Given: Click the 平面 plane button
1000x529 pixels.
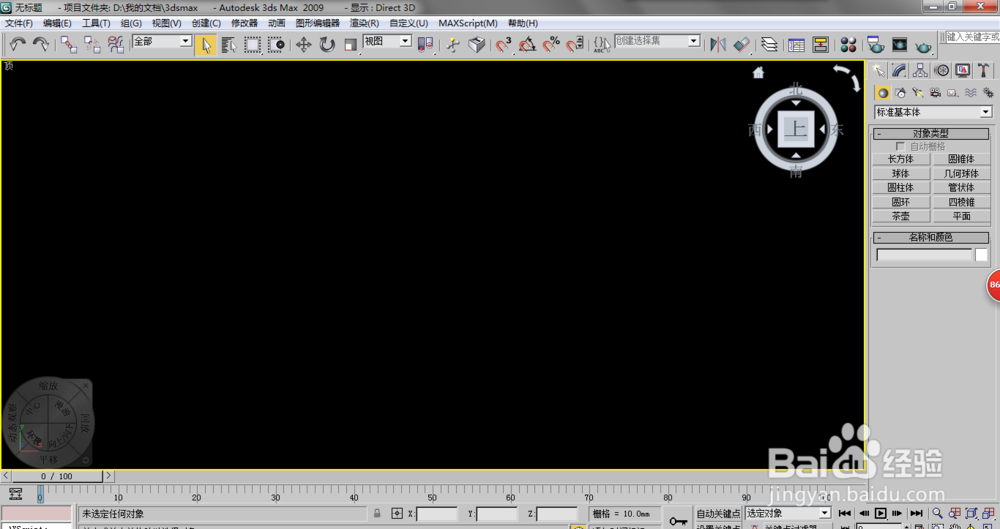Looking at the screenshot, I should 961,216.
